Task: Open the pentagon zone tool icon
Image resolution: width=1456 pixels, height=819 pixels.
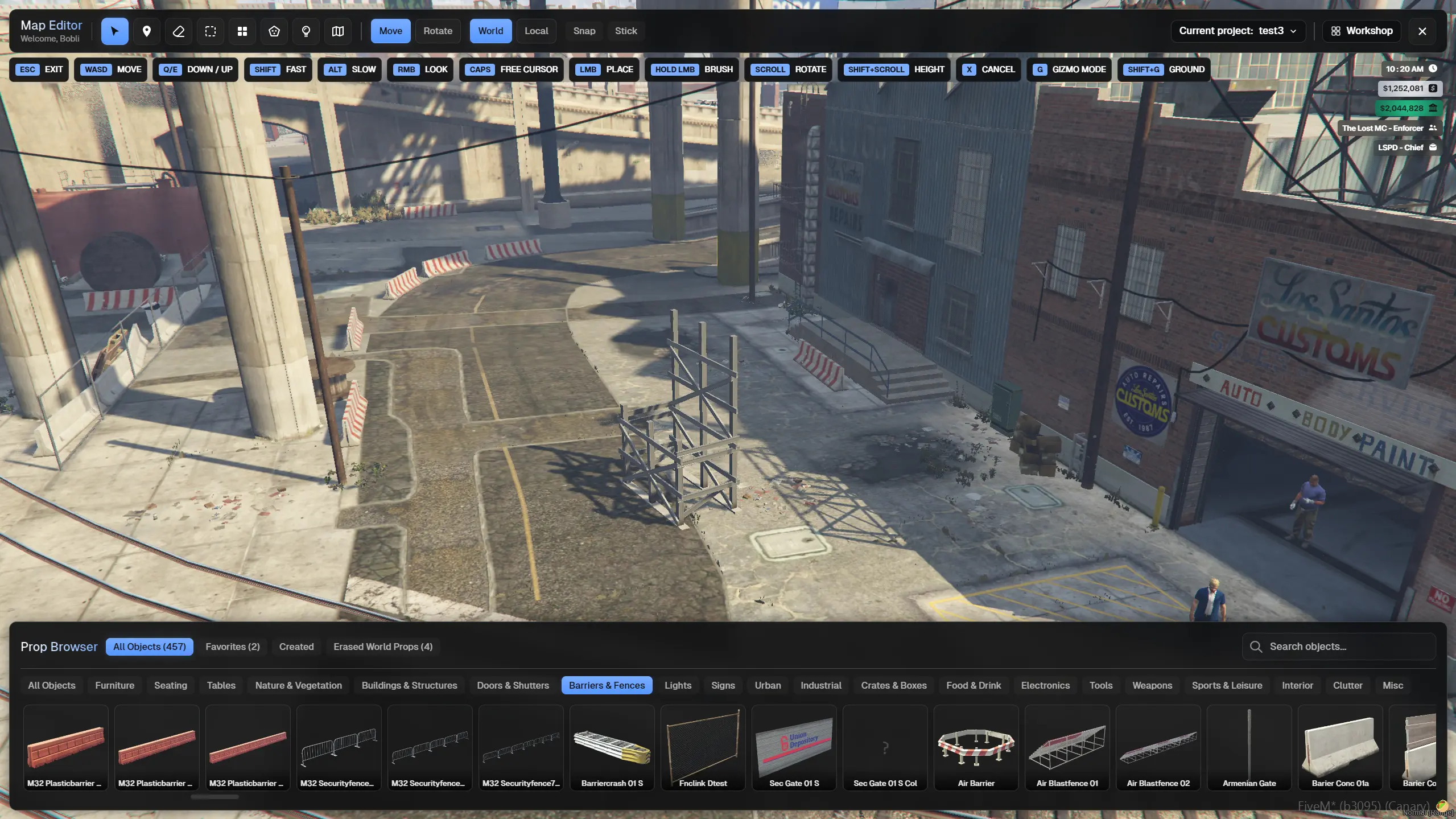Action: [x=274, y=31]
